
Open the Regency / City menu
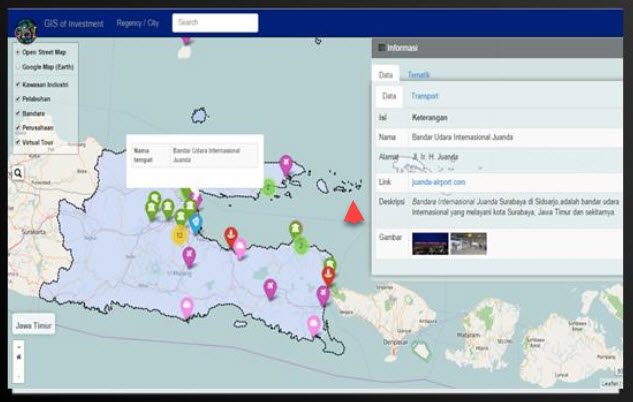click(x=138, y=23)
